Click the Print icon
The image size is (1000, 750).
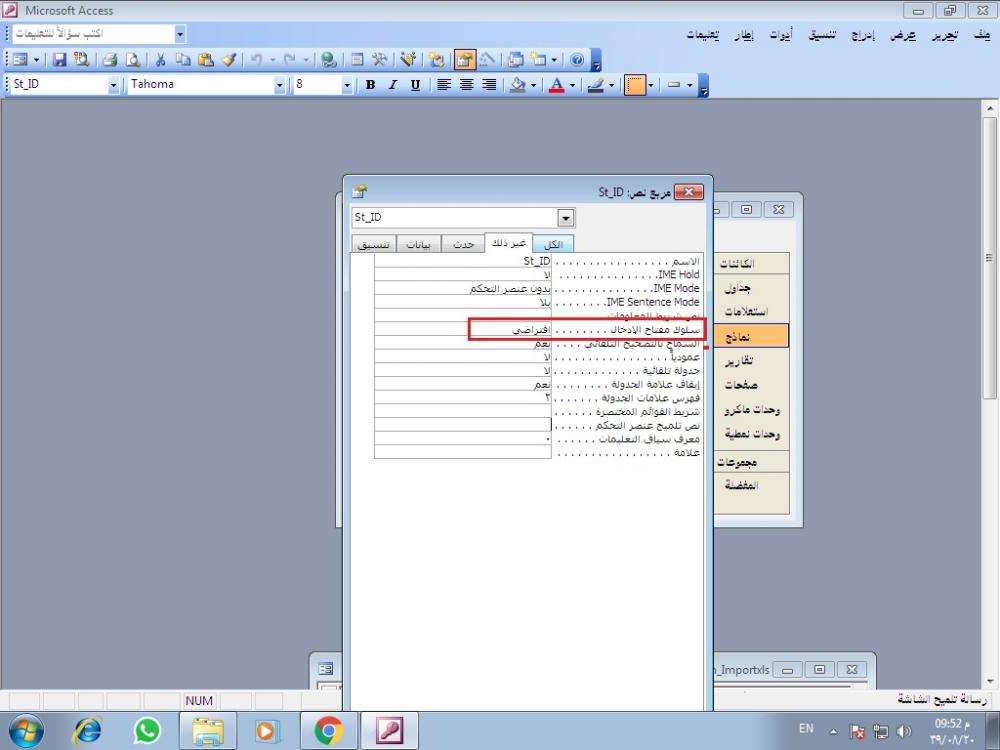pyautogui.click(x=110, y=60)
